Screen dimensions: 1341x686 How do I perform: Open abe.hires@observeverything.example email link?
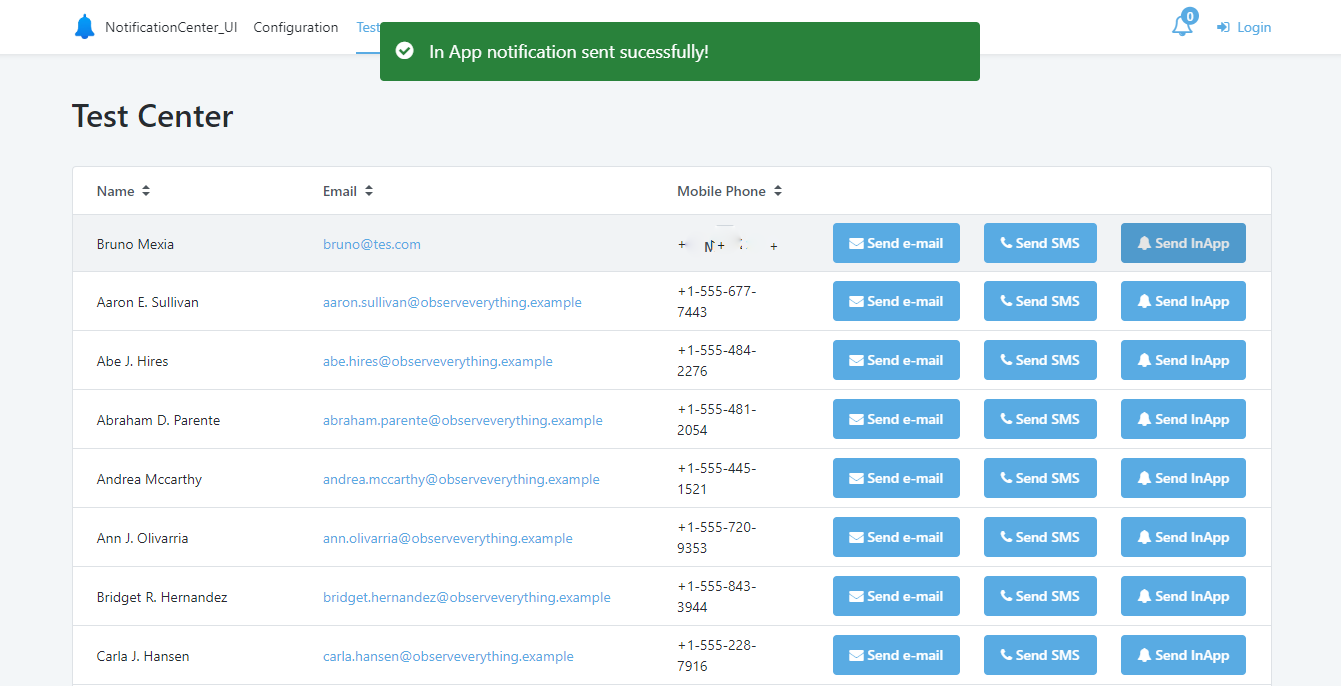point(438,360)
